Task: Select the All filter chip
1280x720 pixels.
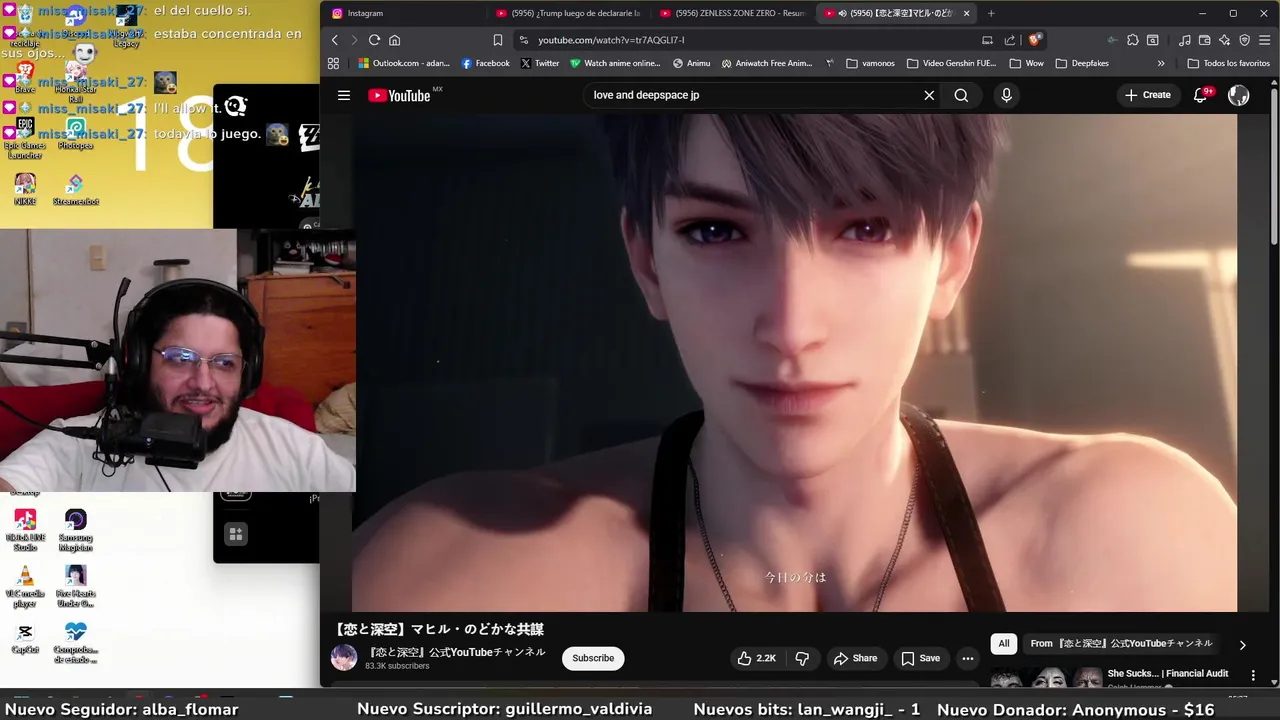Action: pyautogui.click(x=1004, y=644)
